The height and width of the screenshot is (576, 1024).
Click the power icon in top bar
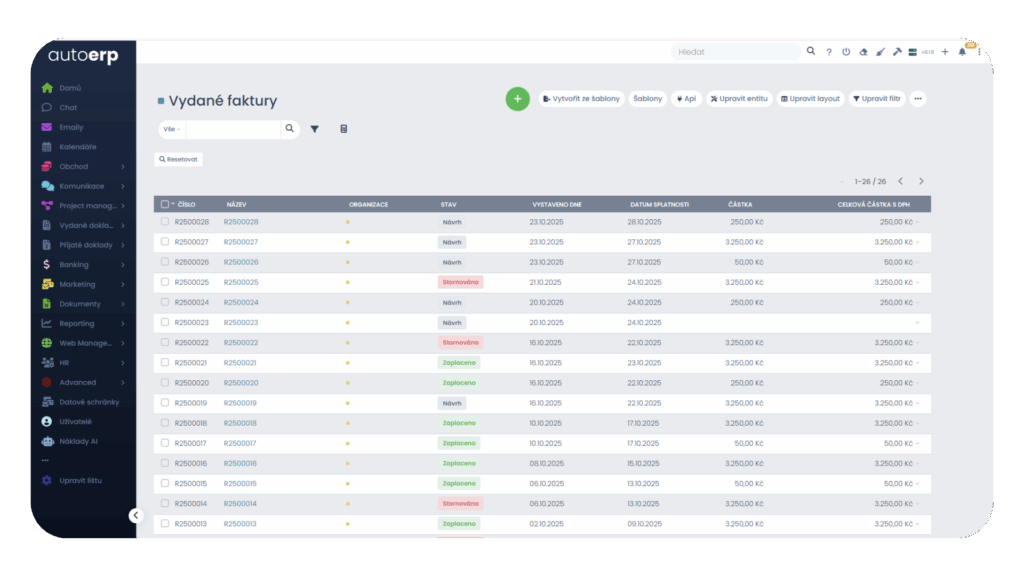click(x=846, y=52)
